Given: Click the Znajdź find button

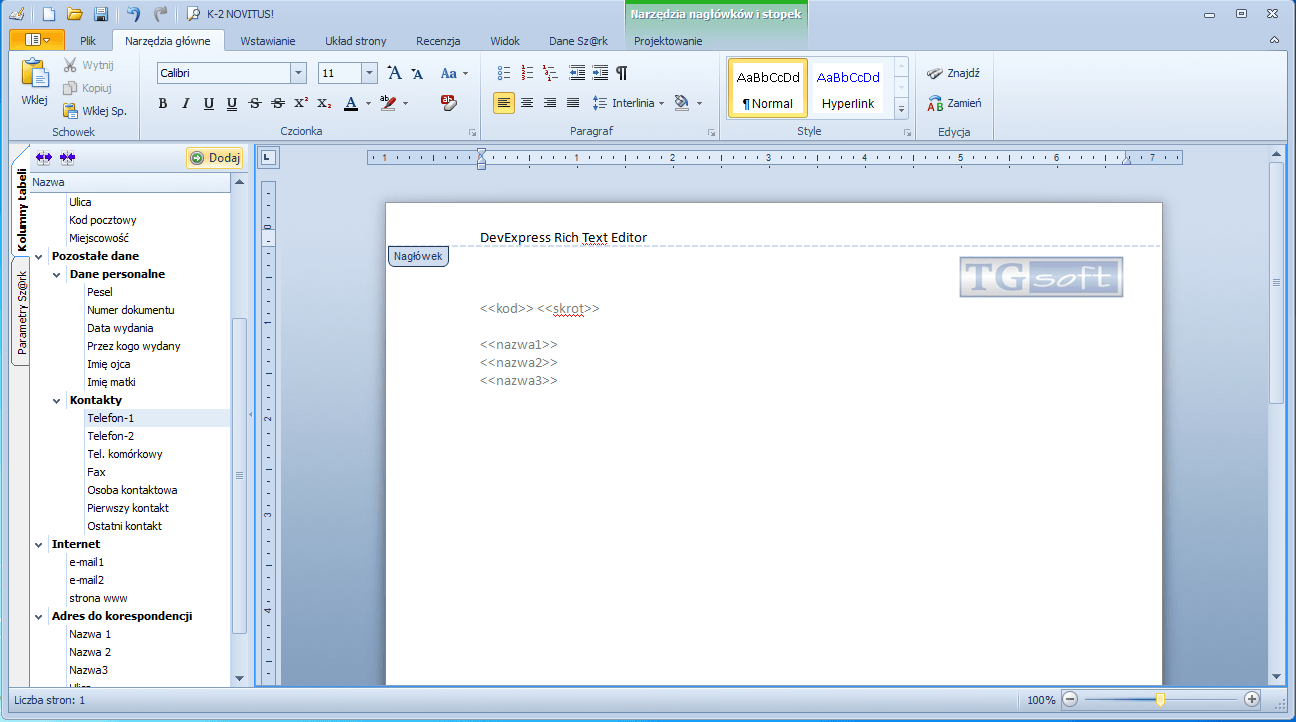Looking at the screenshot, I should pyautogui.click(x=954, y=73).
